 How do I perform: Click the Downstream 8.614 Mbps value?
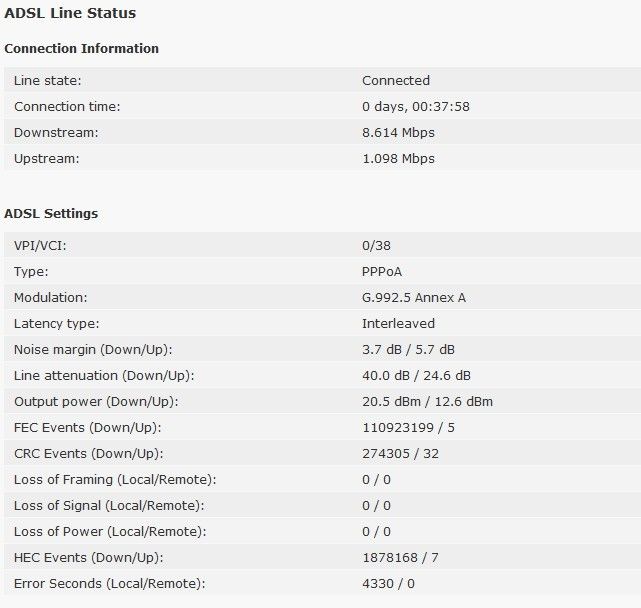398,132
